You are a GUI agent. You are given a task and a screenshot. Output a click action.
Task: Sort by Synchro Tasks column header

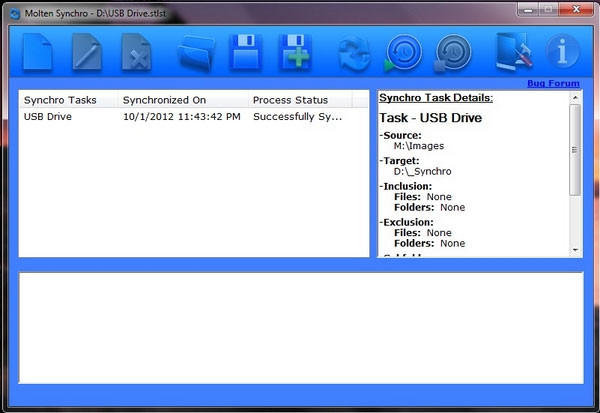point(68,100)
